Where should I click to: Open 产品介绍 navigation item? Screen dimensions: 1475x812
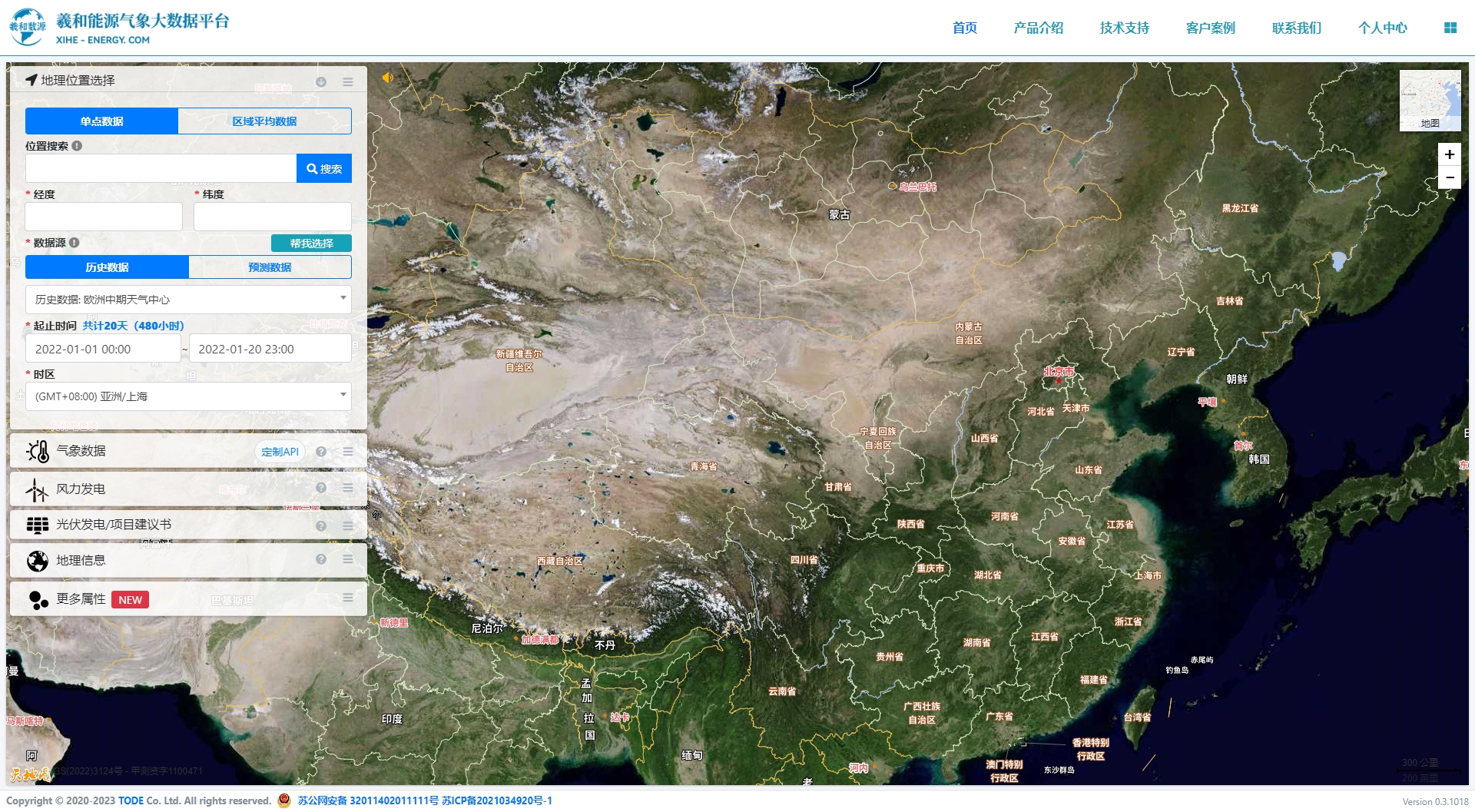point(1039,28)
